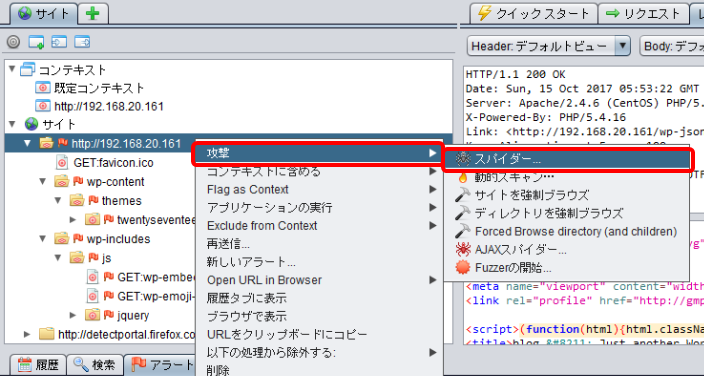704x376 pixels.
Task: Click the target scope icon in sites toolbar
Action: point(13,42)
